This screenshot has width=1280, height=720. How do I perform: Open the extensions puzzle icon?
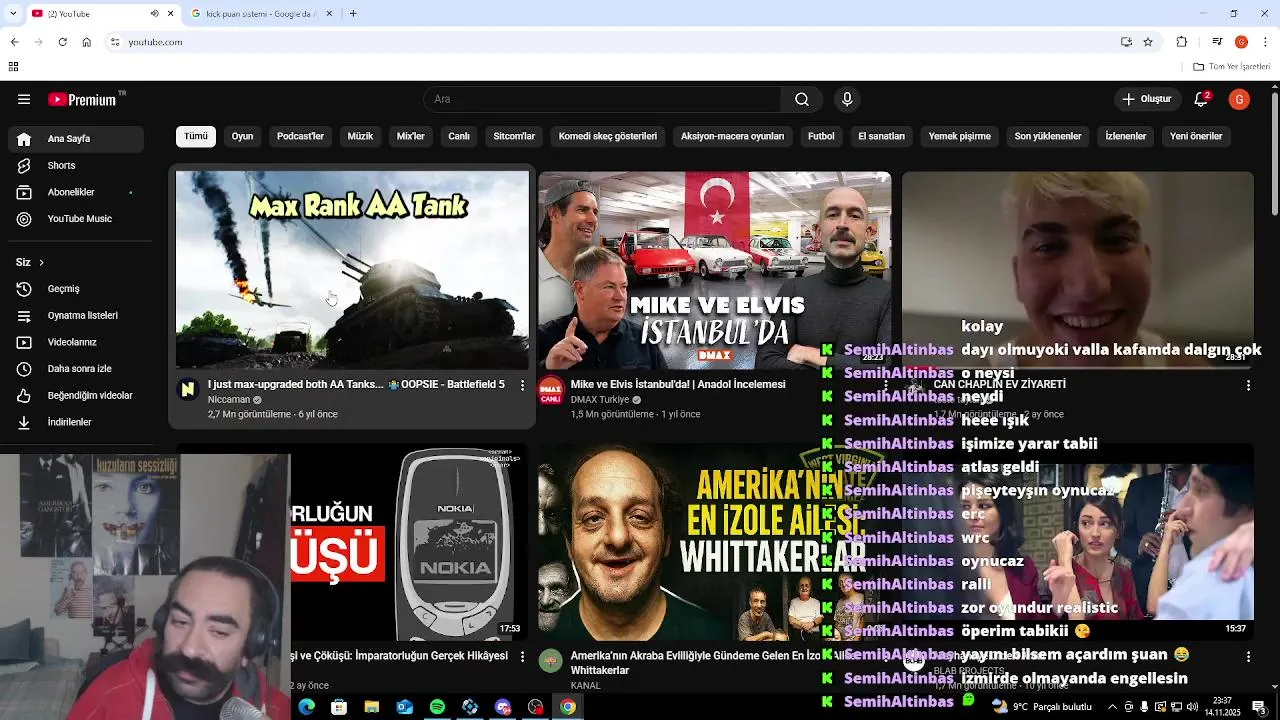click(x=1182, y=42)
